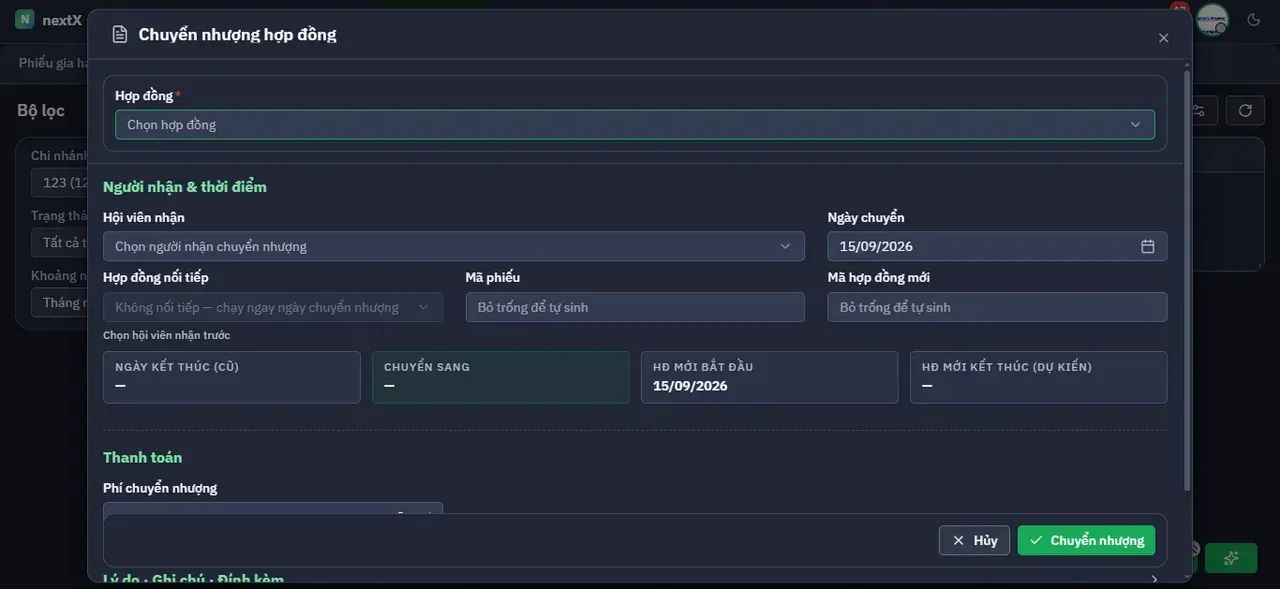Click the refresh icon behind the dialog
1280x589 pixels.
1245,110
